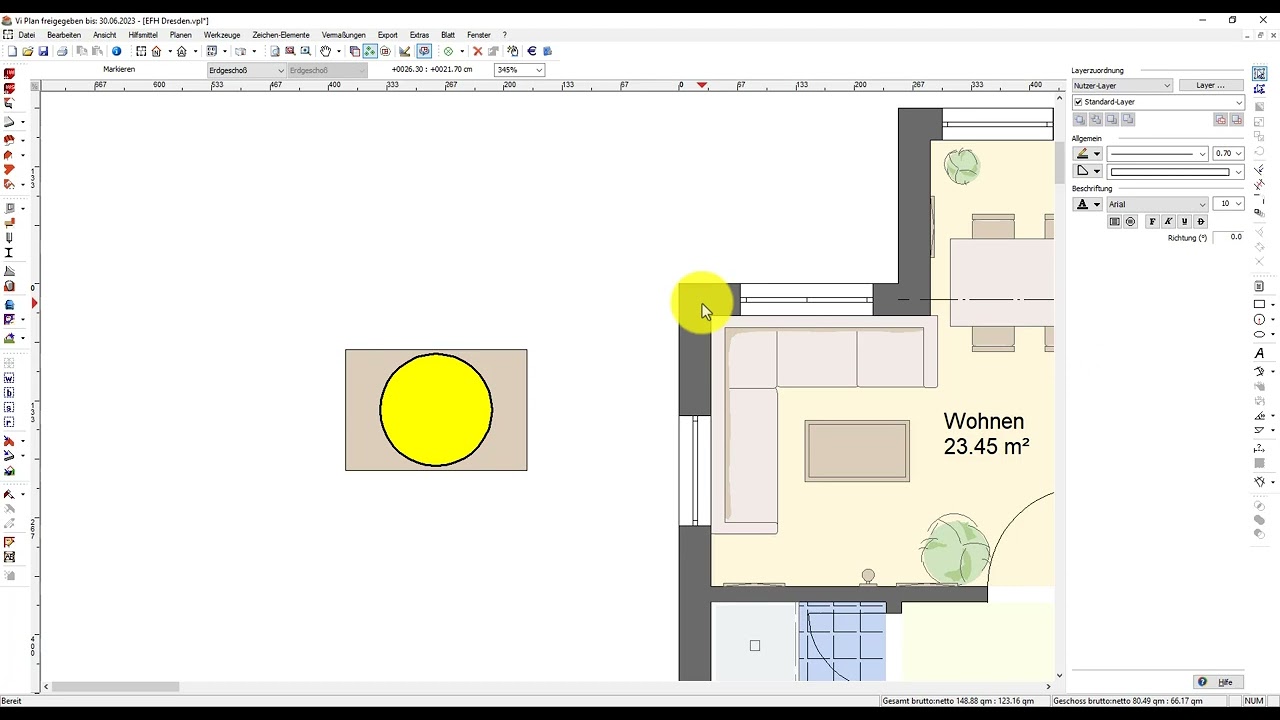This screenshot has height=720, width=1280.
Task: Open the Fenster menu
Action: (479, 35)
